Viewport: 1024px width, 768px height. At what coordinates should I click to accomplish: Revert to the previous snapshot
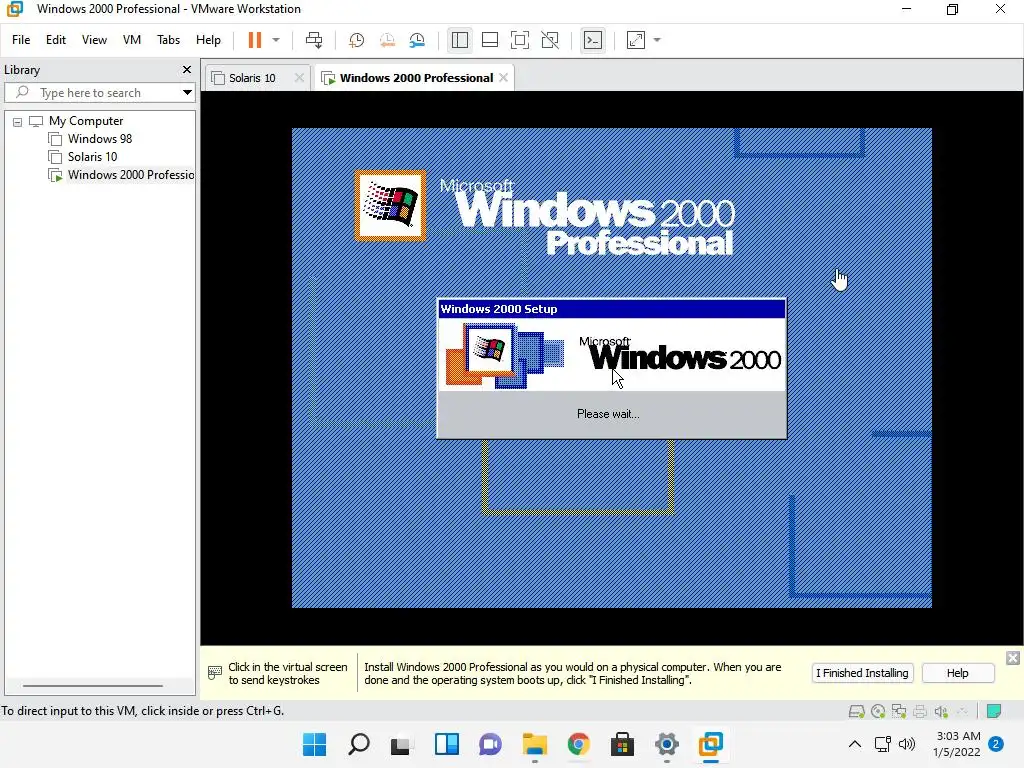(387, 40)
